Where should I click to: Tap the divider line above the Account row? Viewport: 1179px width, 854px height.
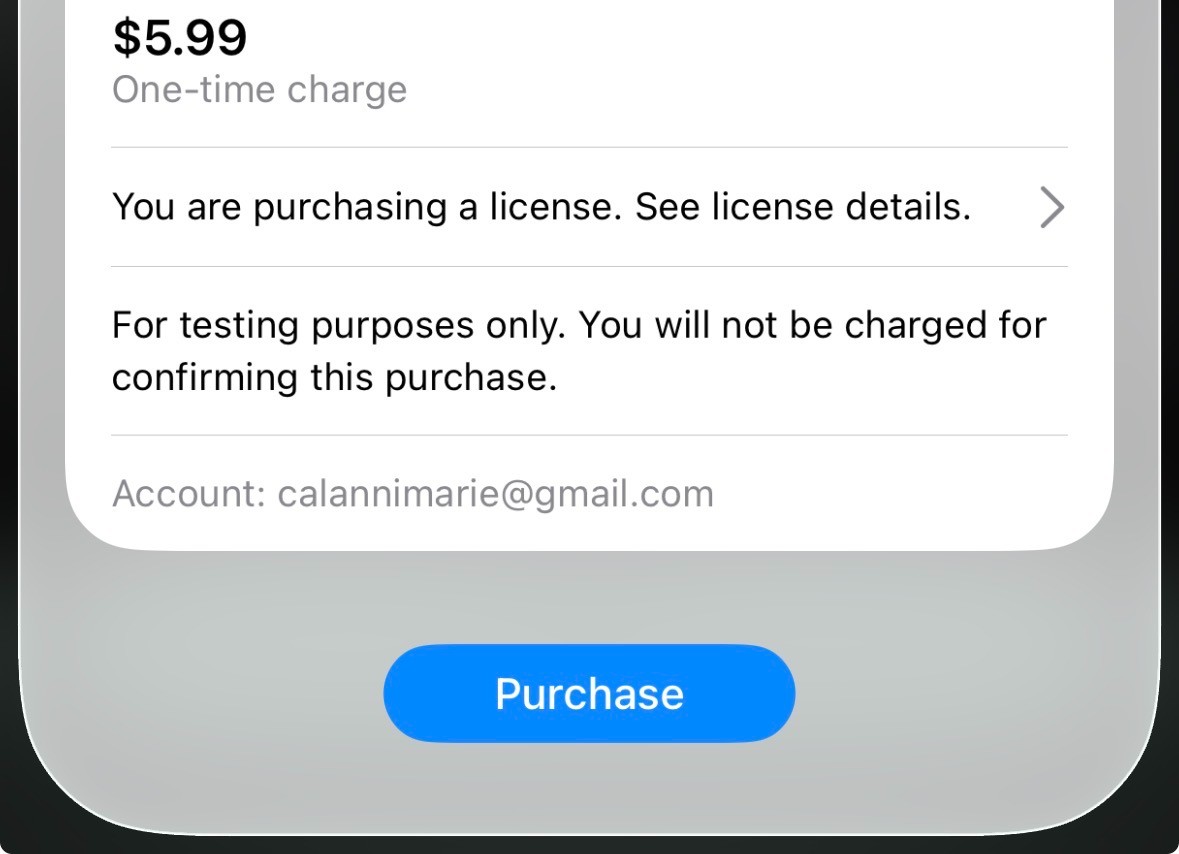(x=589, y=435)
